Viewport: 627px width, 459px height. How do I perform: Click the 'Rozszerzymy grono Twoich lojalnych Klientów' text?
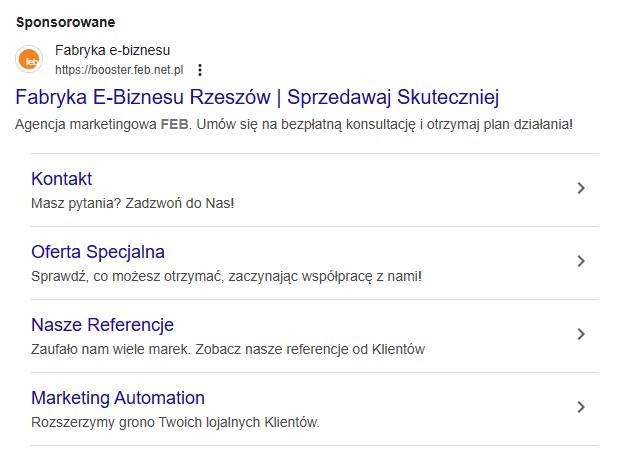[175, 422]
